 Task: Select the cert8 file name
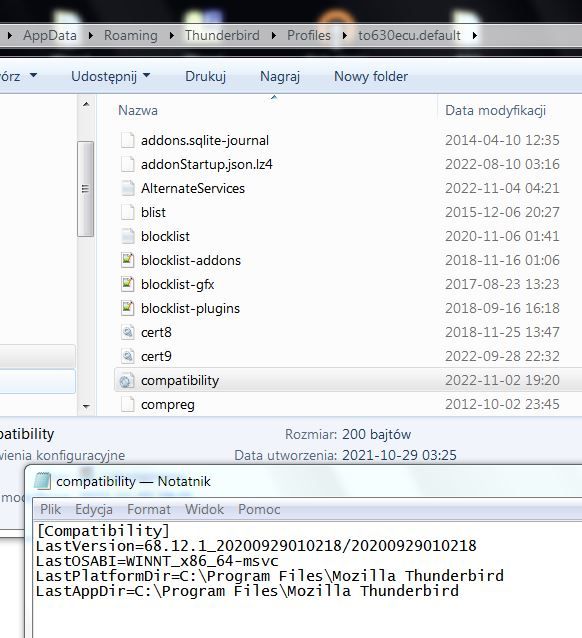(156, 332)
